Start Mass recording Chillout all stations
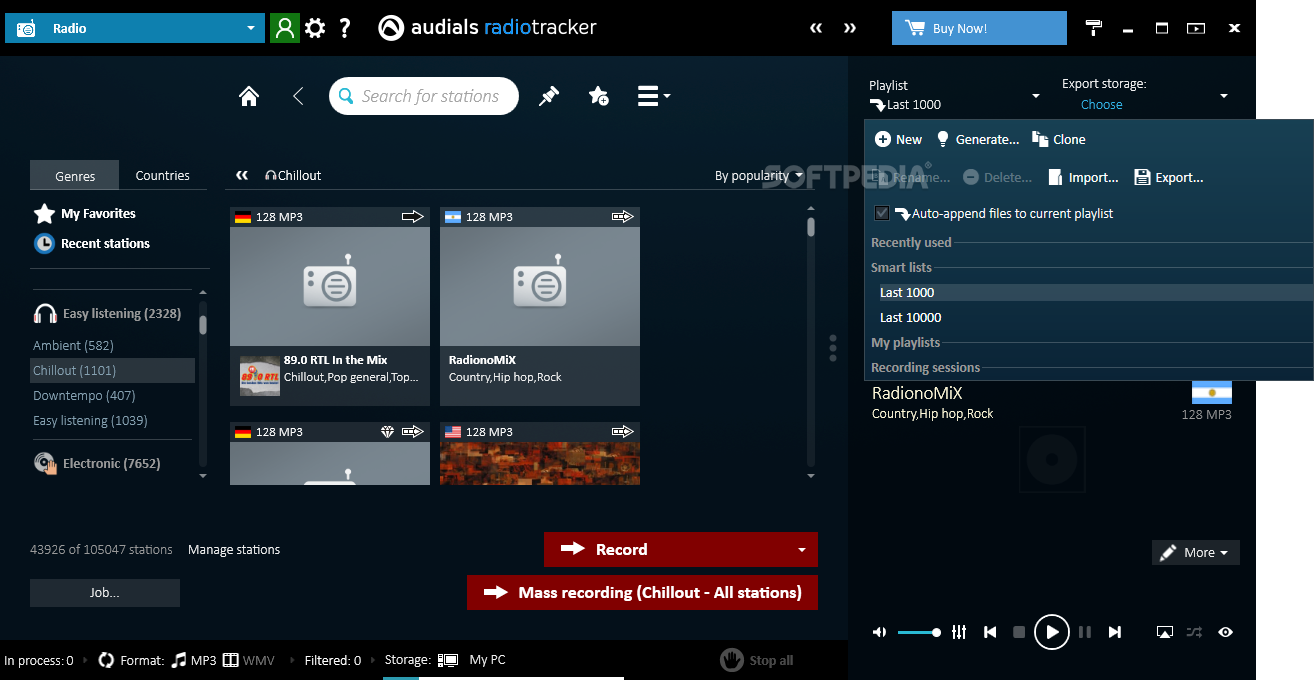The width and height of the screenshot is (1314, 680). pos(642,592)
